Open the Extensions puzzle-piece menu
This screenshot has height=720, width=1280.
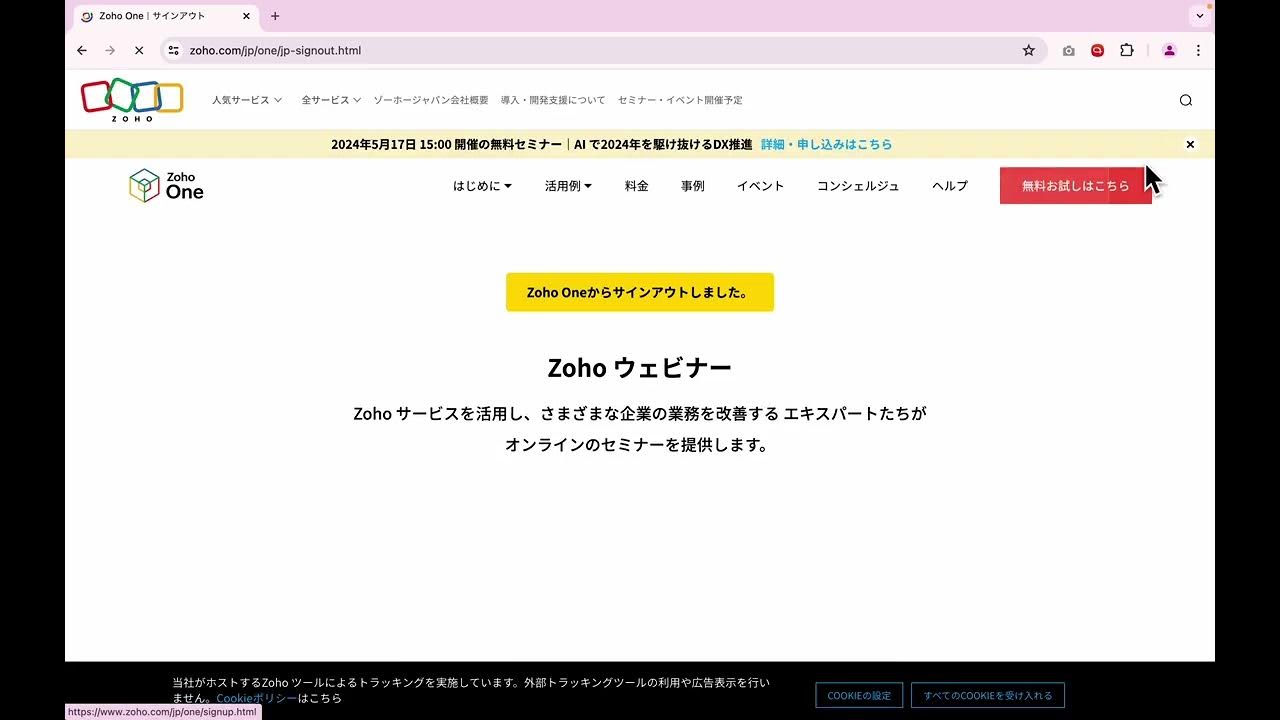coord(1127,50)
